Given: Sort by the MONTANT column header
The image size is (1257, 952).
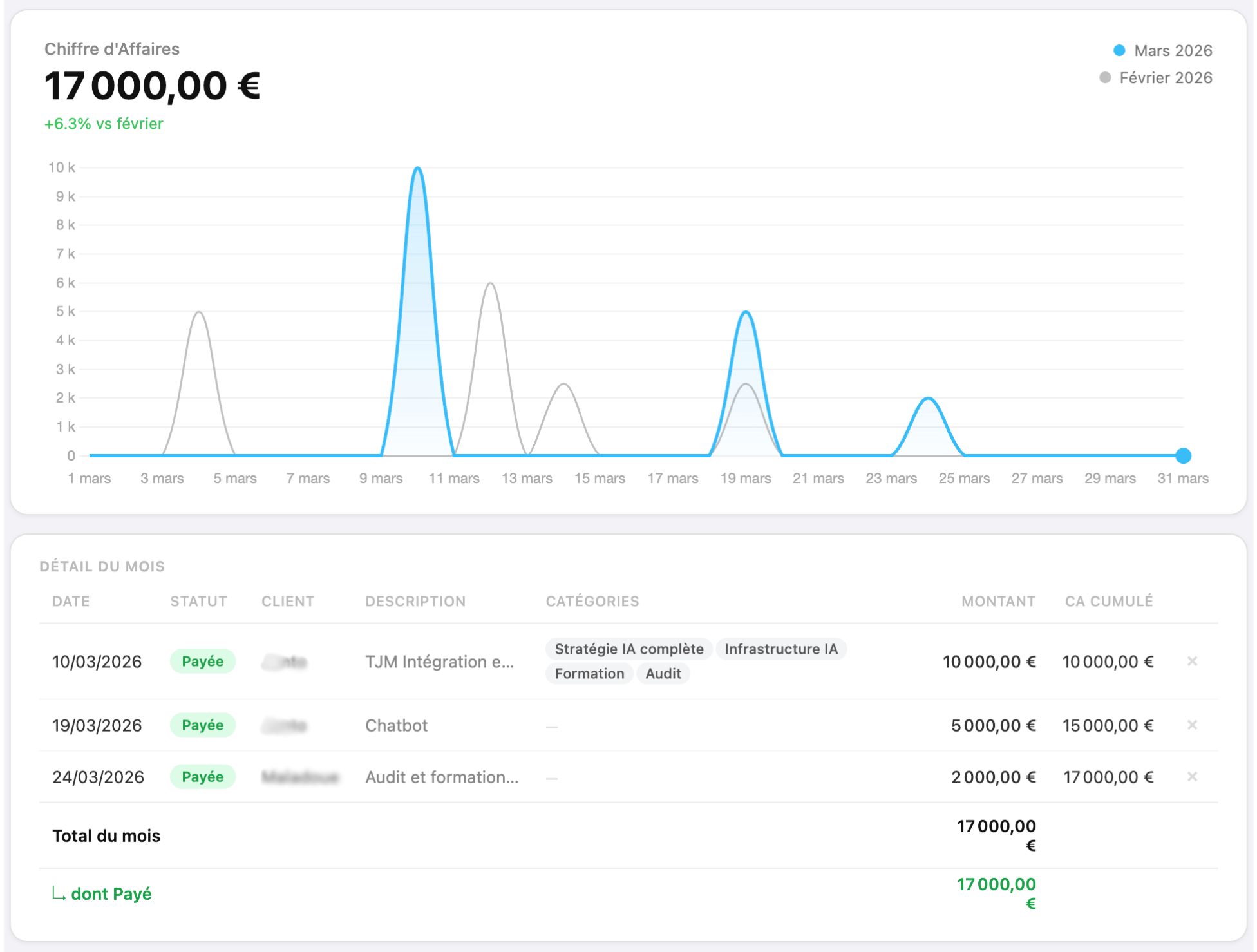Looking at the screenshot, I should click(x=998, y=601).
